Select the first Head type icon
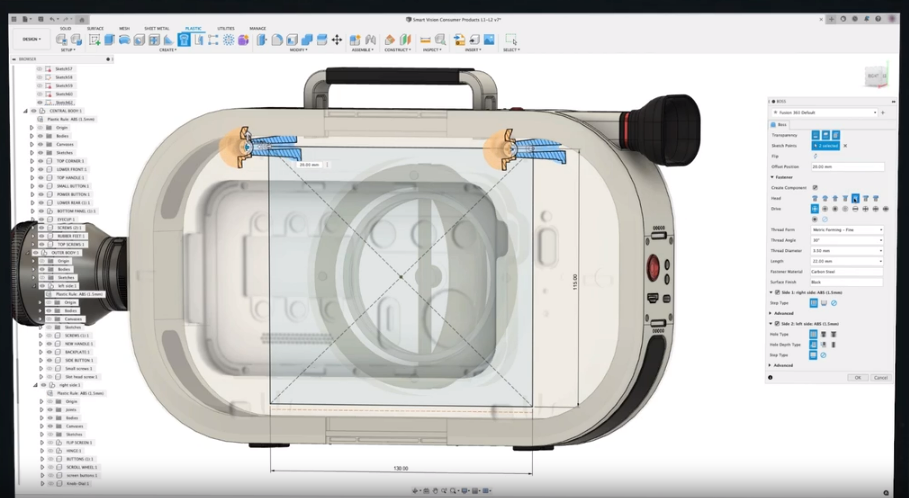The width and height of the screenshot is (909, 498). [x=815, y=198]
